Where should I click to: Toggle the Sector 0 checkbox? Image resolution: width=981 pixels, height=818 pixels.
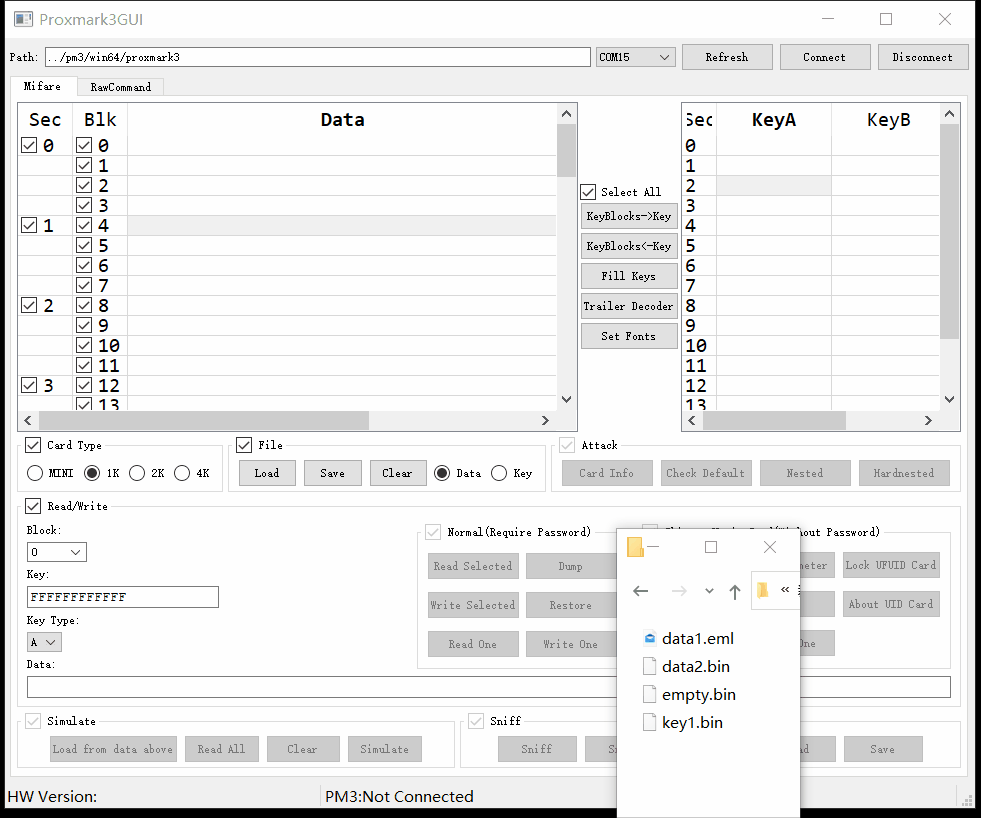click(x=29, y=146)
